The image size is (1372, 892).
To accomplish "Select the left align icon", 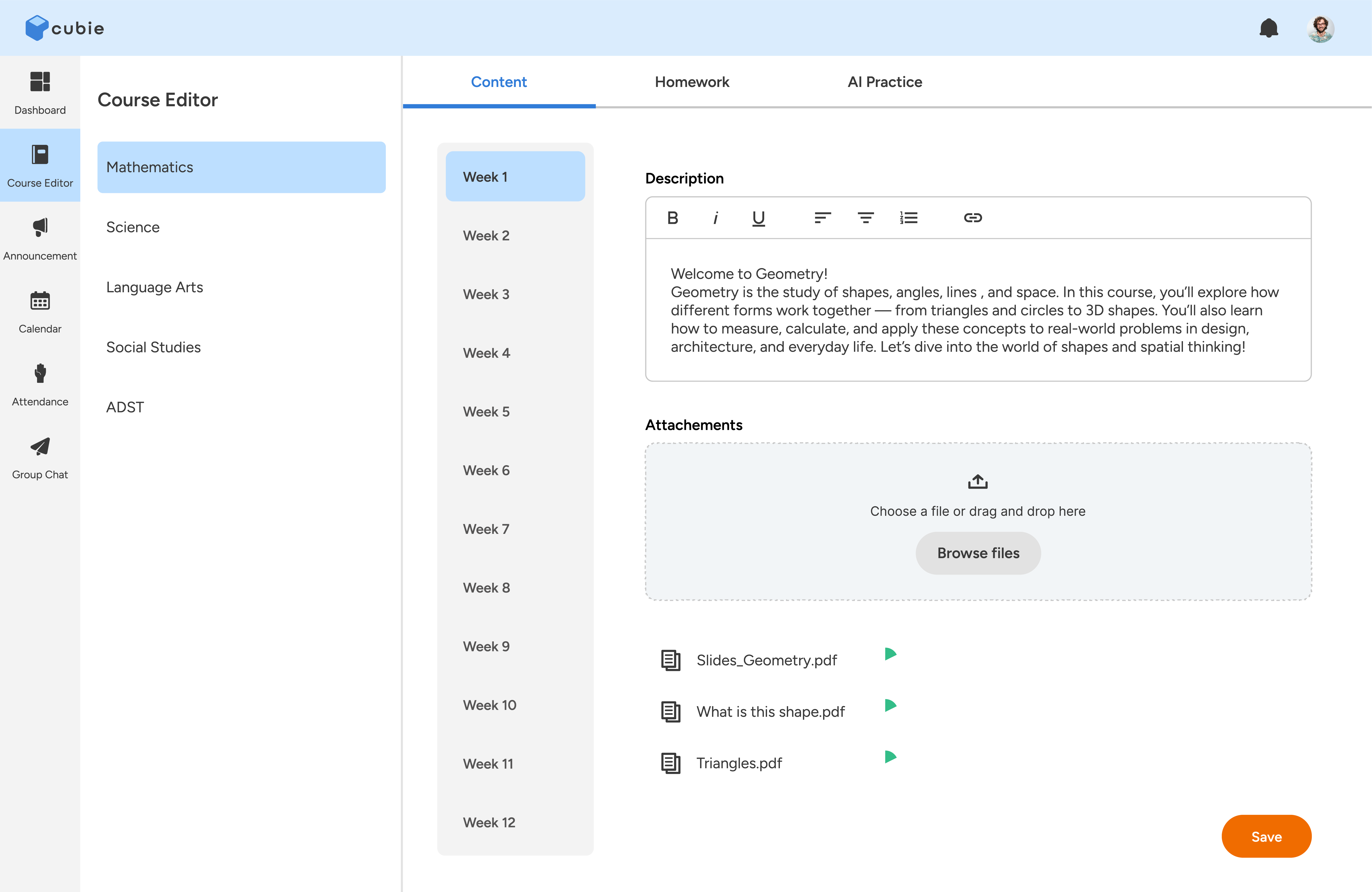I will tap(823, 218).
